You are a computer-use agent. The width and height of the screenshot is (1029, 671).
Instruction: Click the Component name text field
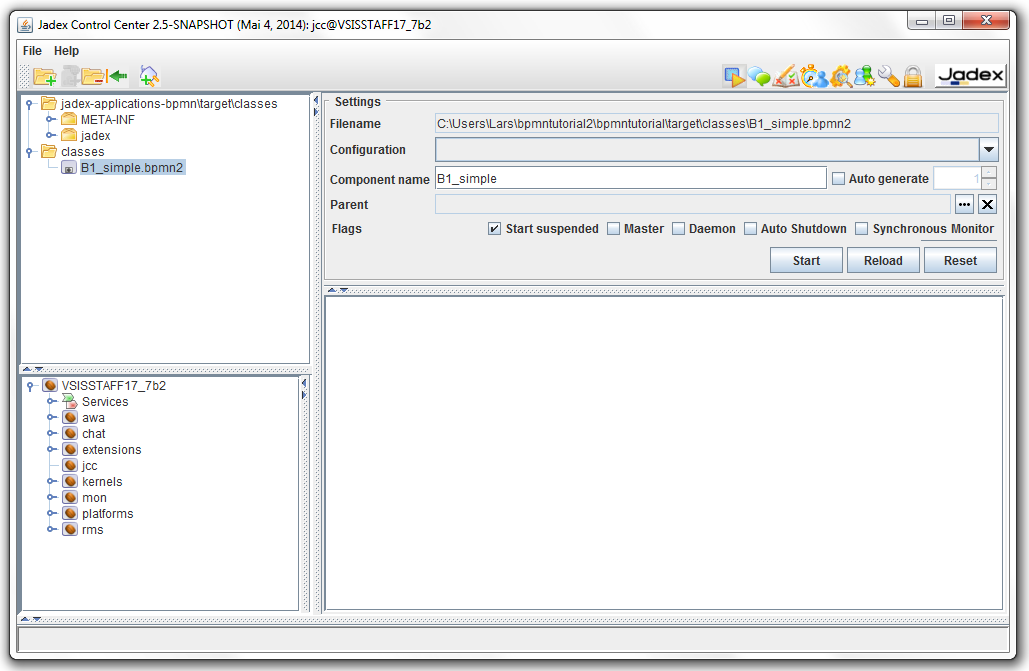630,179
